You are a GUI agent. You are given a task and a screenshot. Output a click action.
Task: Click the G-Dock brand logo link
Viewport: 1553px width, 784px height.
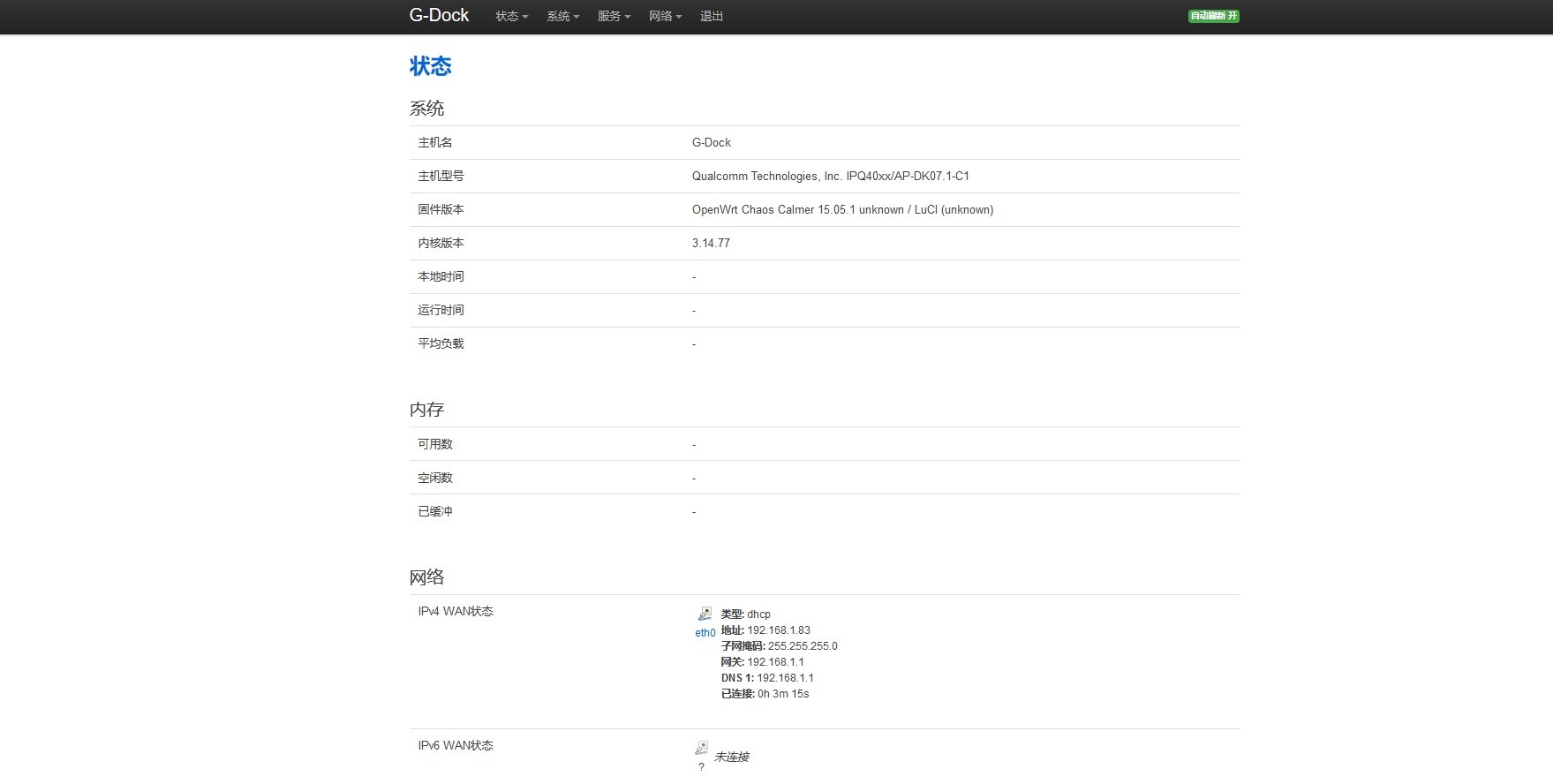(439, 15)
